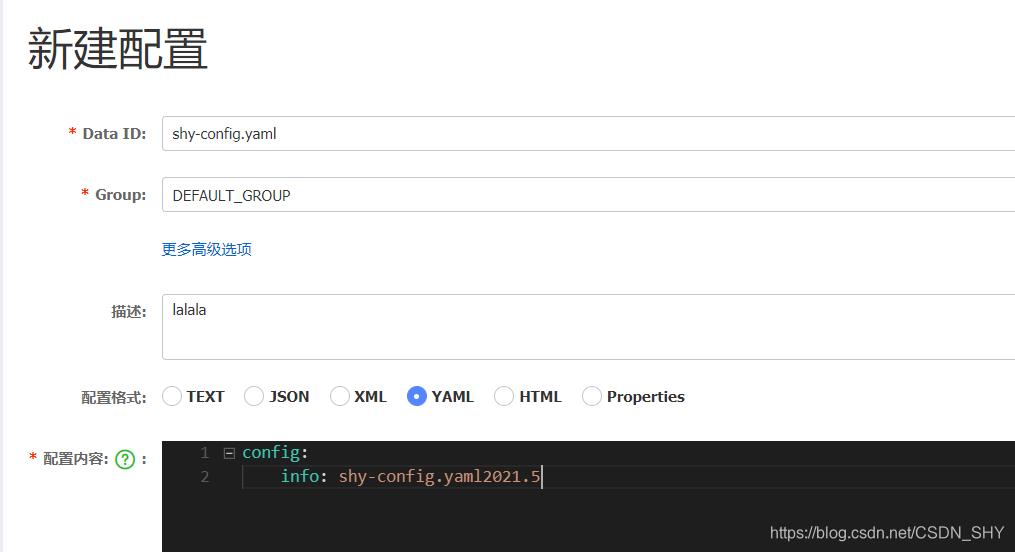Select the JSON format radio button
The width and height of the screenshot is (1015, 552).
[254, 396]
